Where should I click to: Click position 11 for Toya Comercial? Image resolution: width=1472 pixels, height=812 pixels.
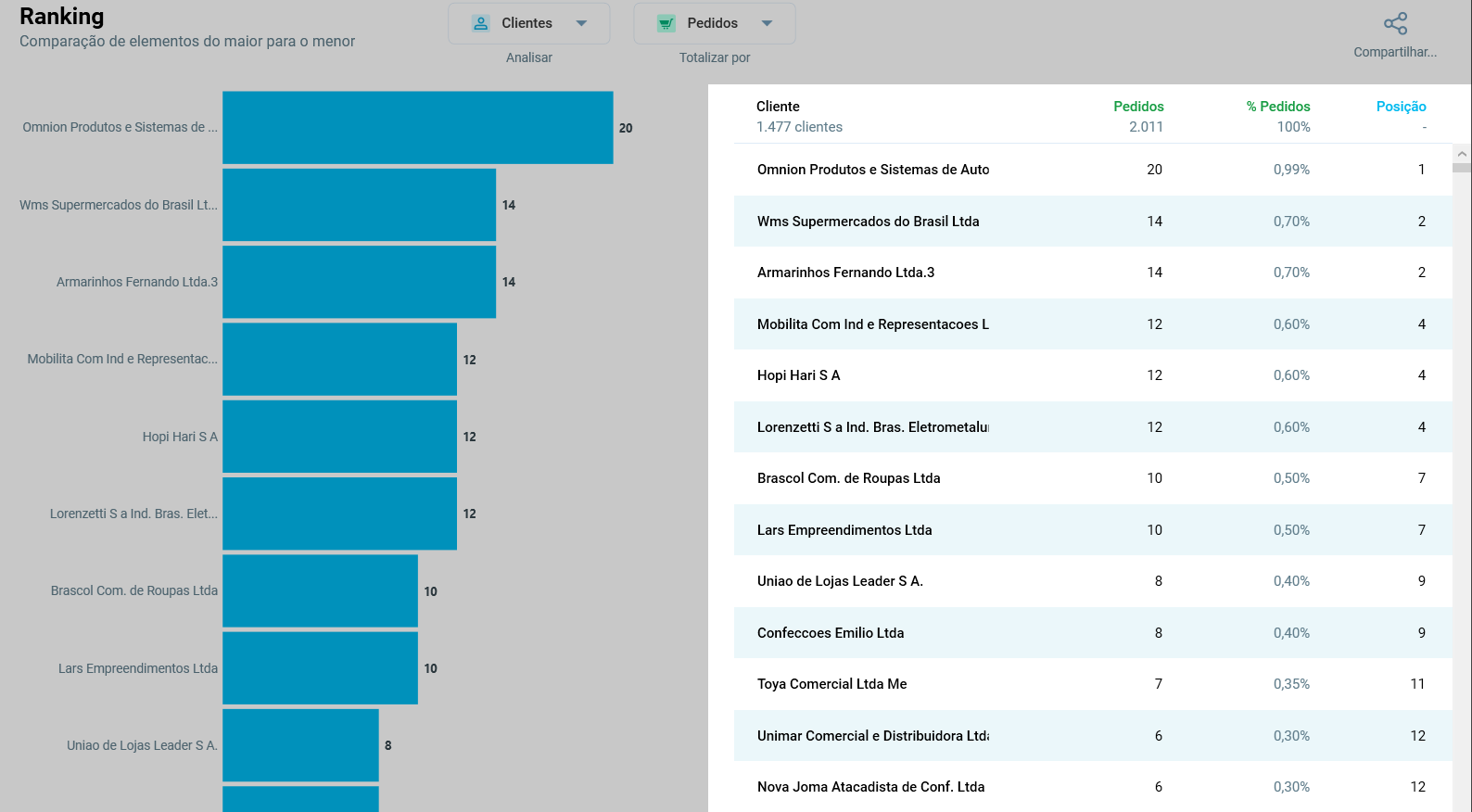[1417, 684]
